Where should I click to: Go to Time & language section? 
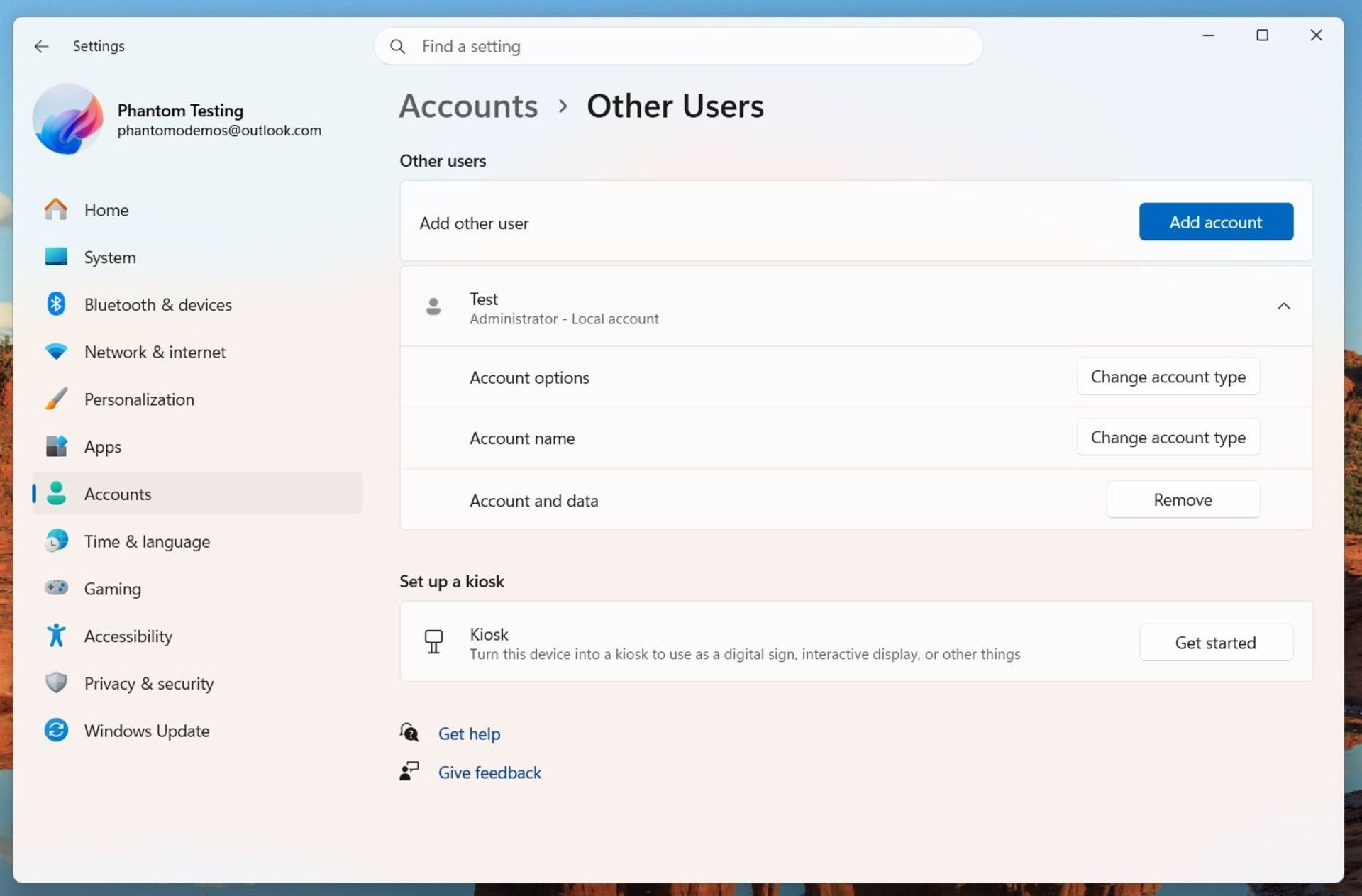click(147, 541)
